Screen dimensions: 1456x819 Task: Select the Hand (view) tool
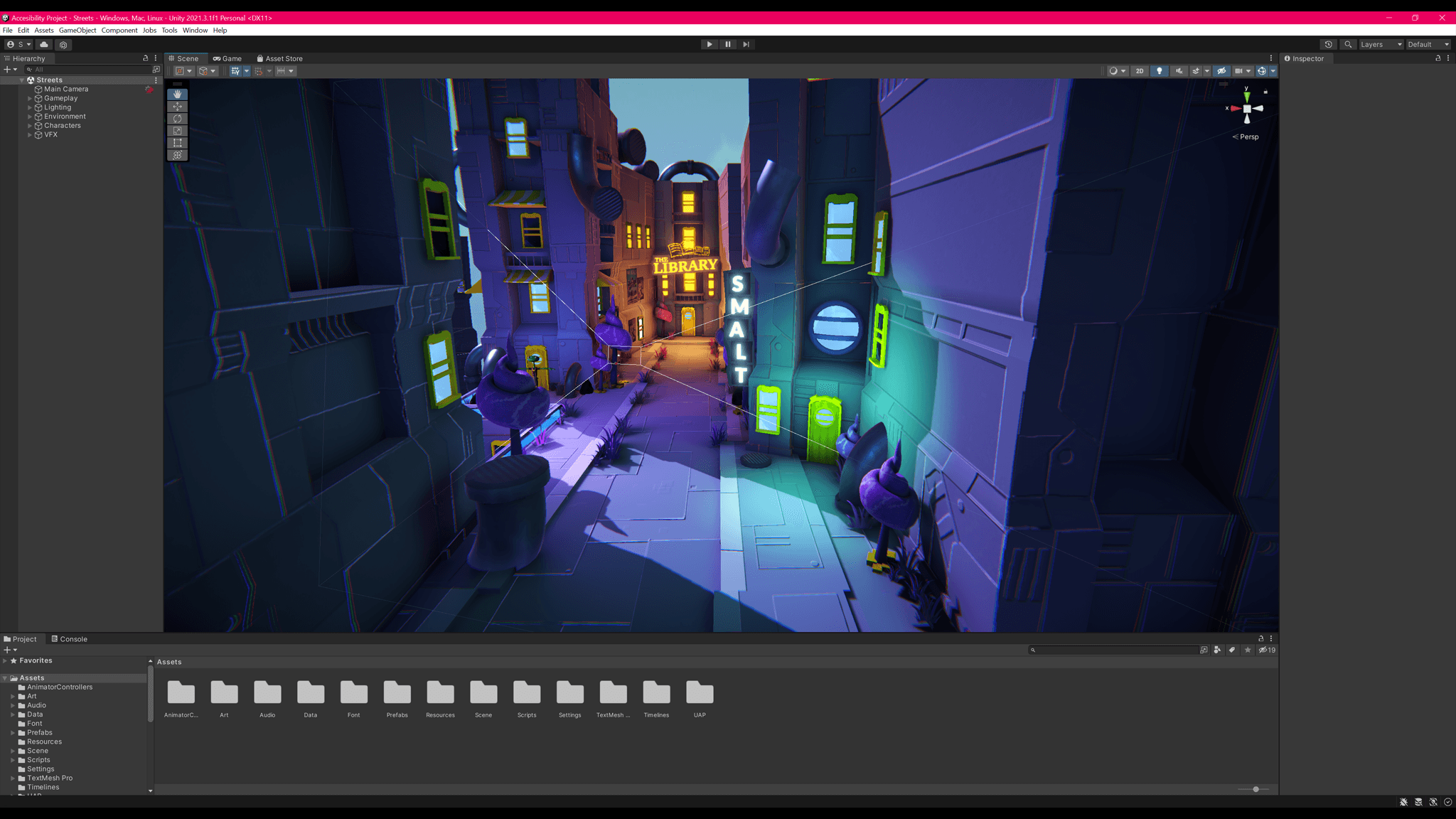[177, 95]
